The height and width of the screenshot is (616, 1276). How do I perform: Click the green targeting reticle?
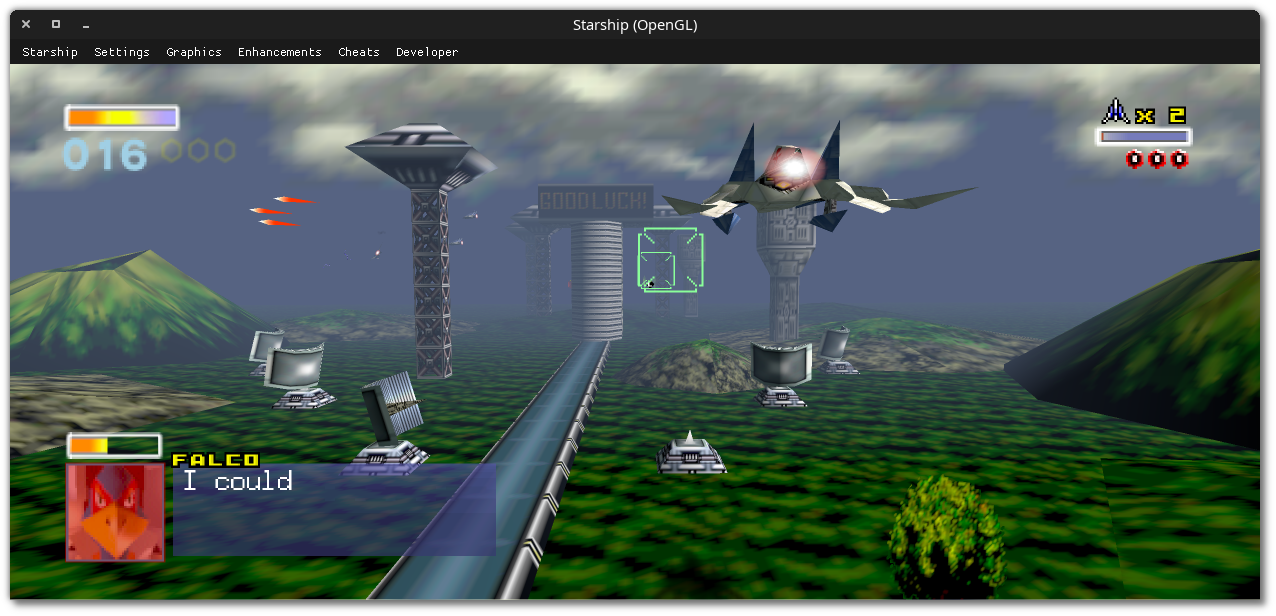[670, 261]
